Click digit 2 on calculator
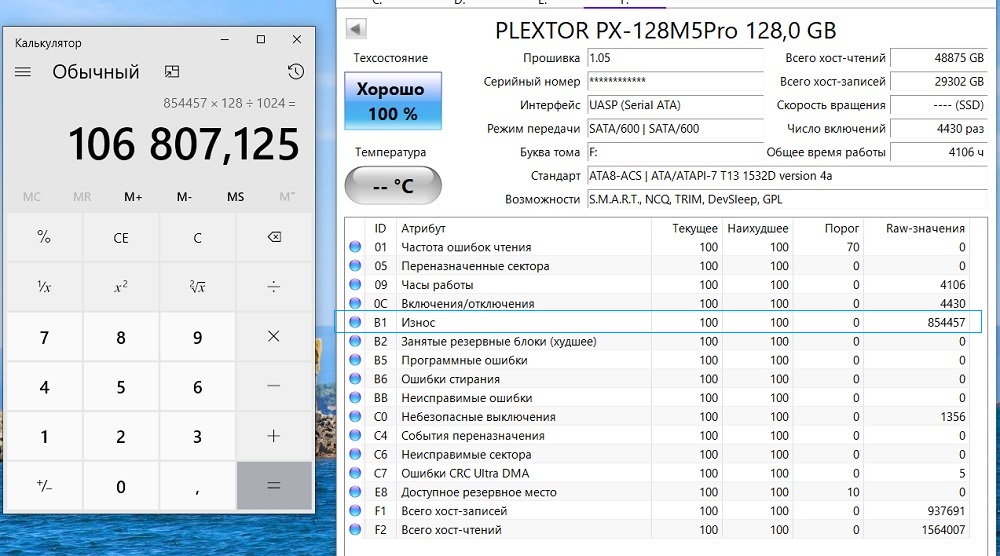The image size is (1000, 556). pos(121,436)
